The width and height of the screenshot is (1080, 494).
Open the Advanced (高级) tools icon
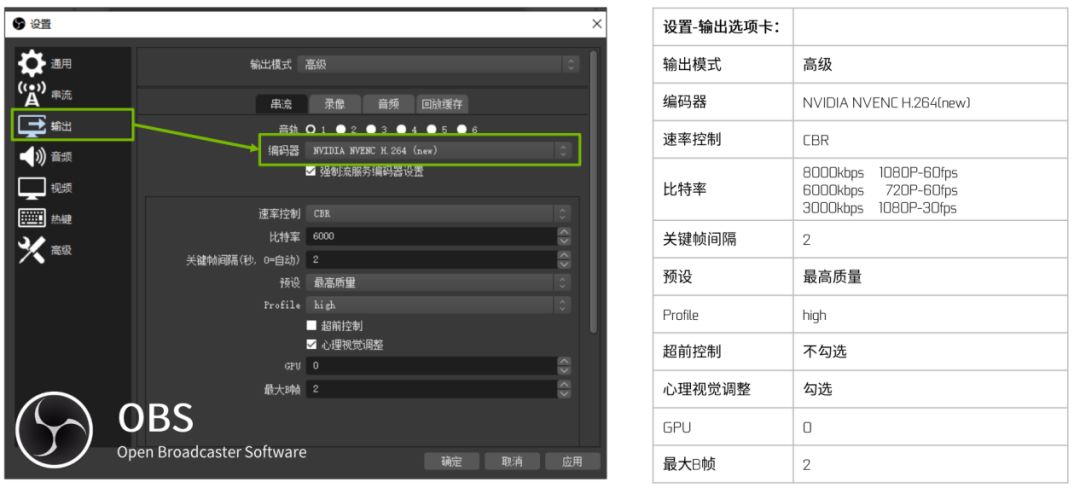click(31, 249)
